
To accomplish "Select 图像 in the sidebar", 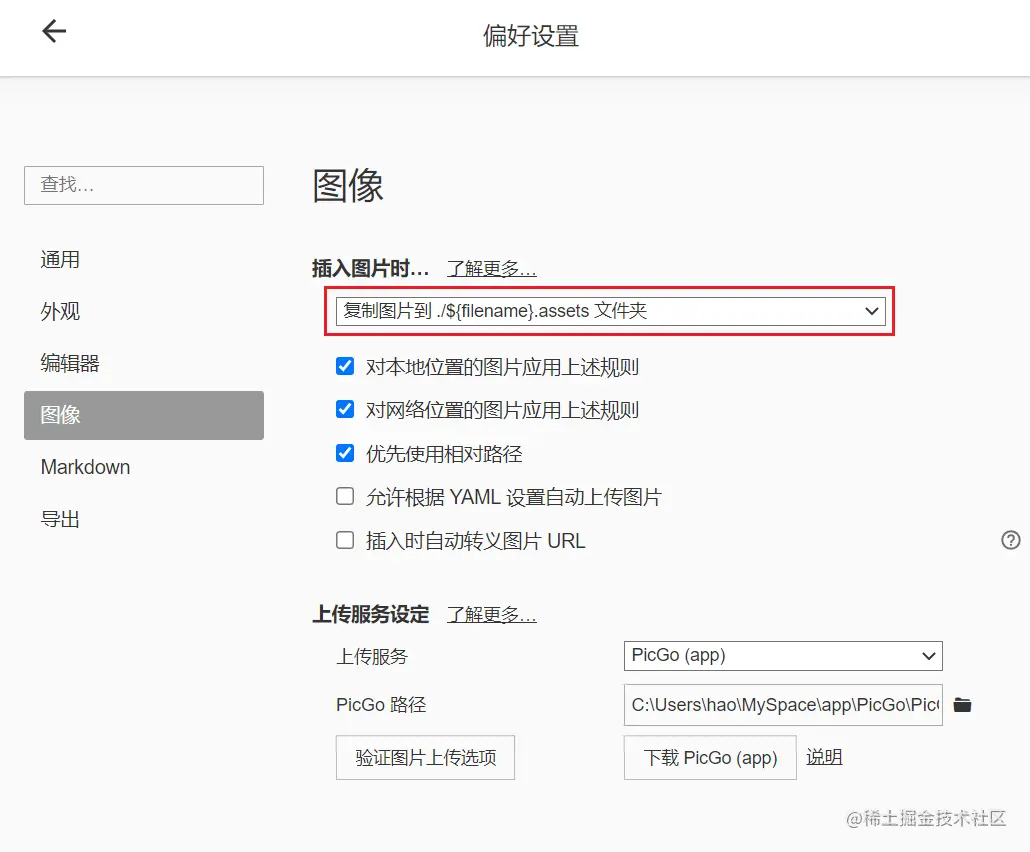I will click(x=143, y=415).
